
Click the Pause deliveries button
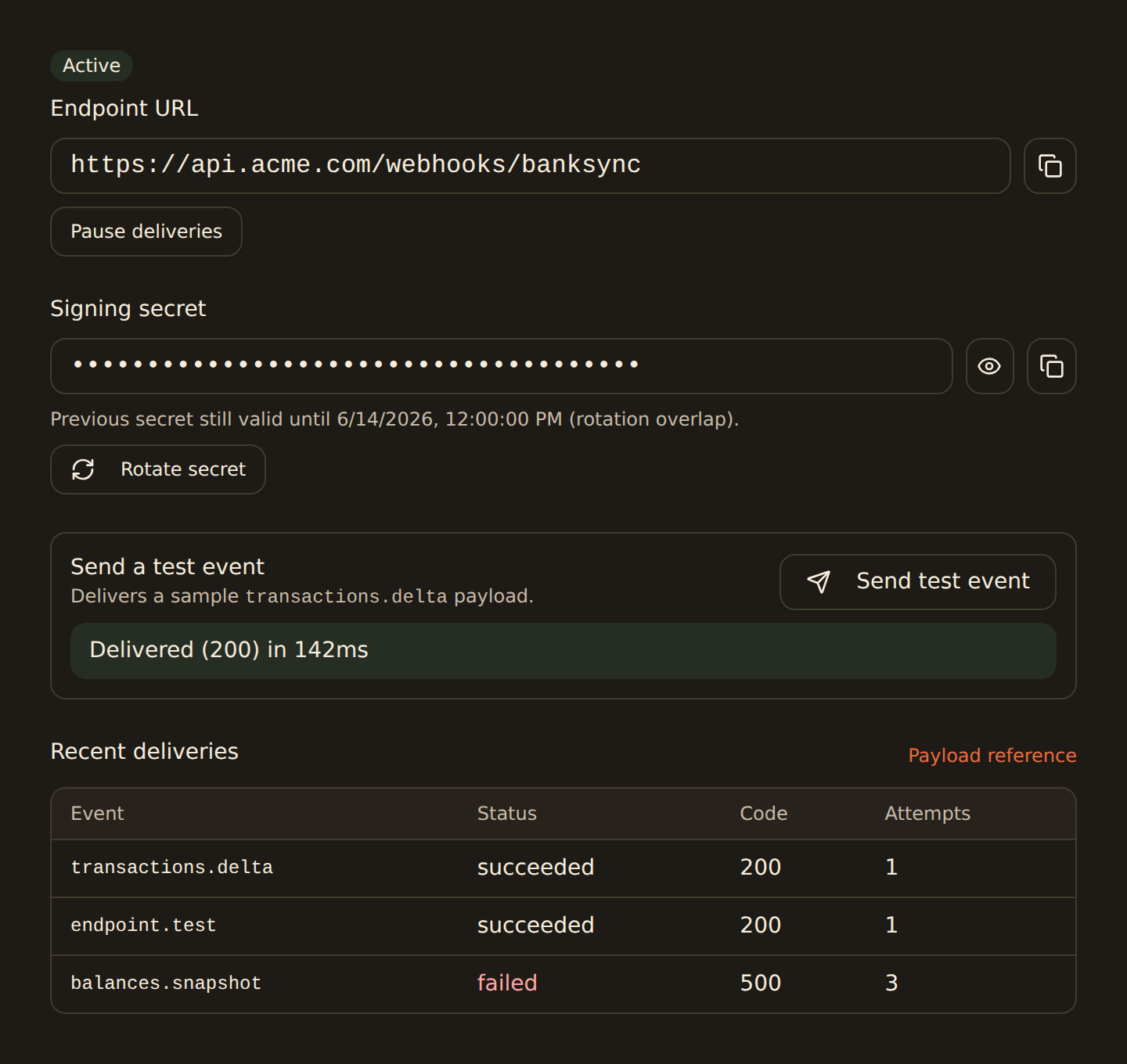point(146,232)
